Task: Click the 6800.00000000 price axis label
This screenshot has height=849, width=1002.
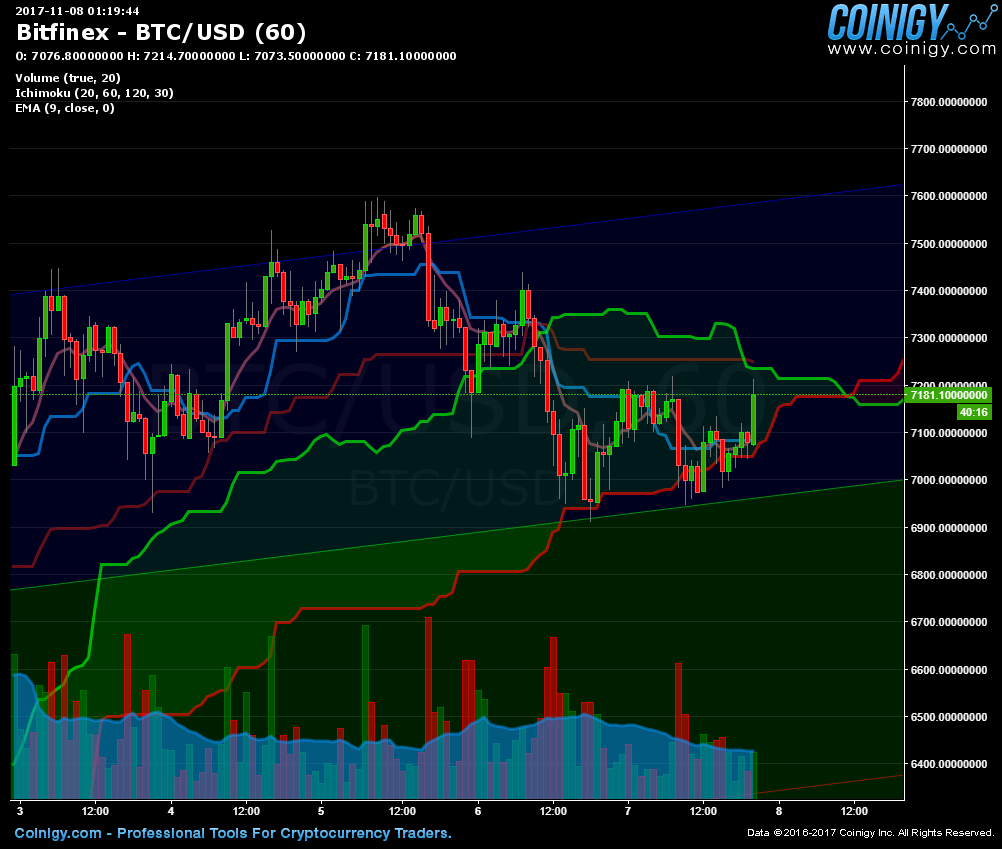Action: [949, 575]
